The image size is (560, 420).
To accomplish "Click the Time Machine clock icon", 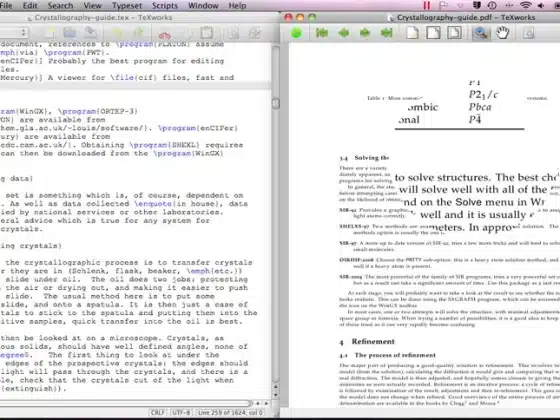I will point(492,5).
